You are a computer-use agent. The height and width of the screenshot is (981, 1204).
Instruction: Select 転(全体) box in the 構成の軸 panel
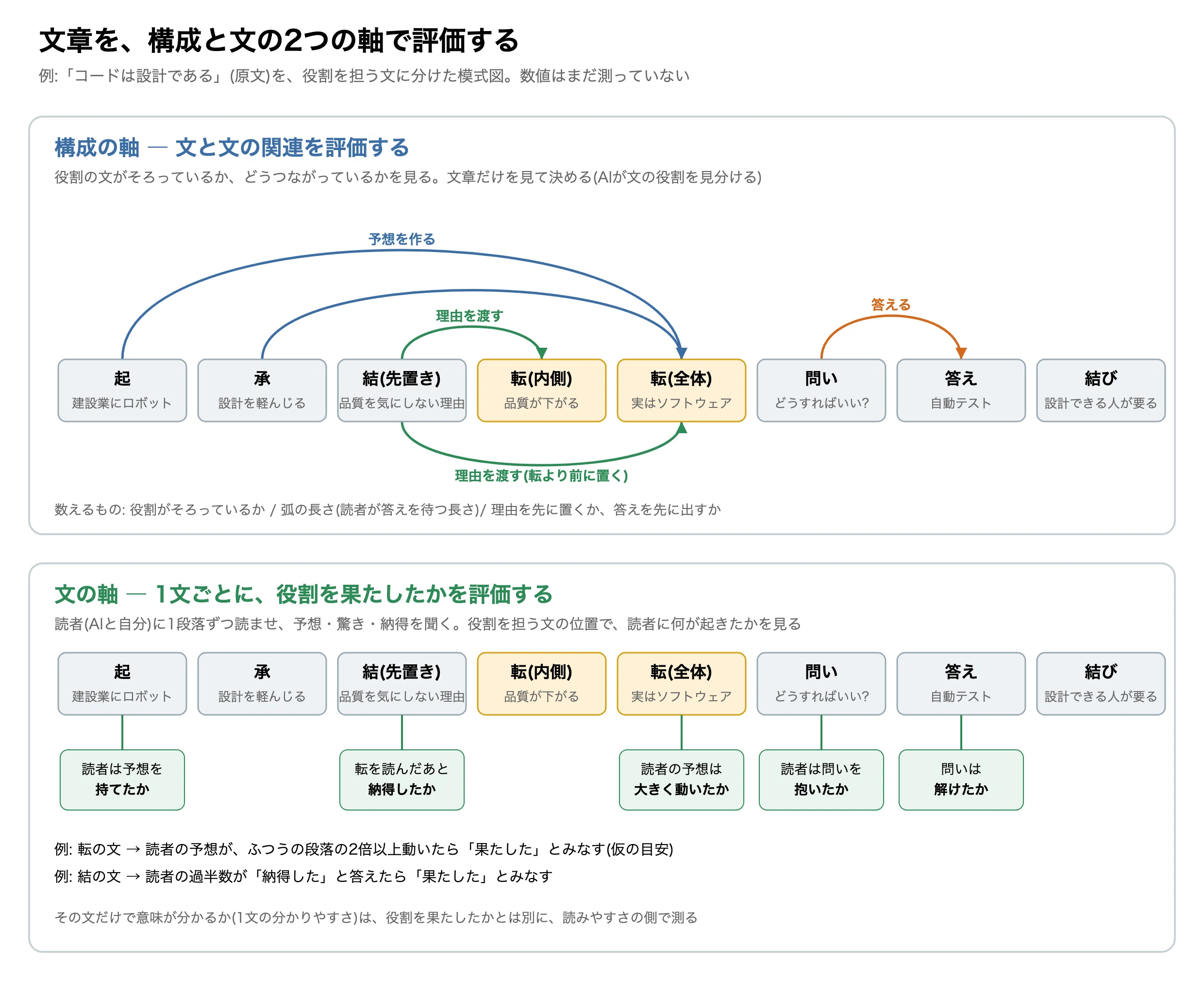tap(682, 390)
